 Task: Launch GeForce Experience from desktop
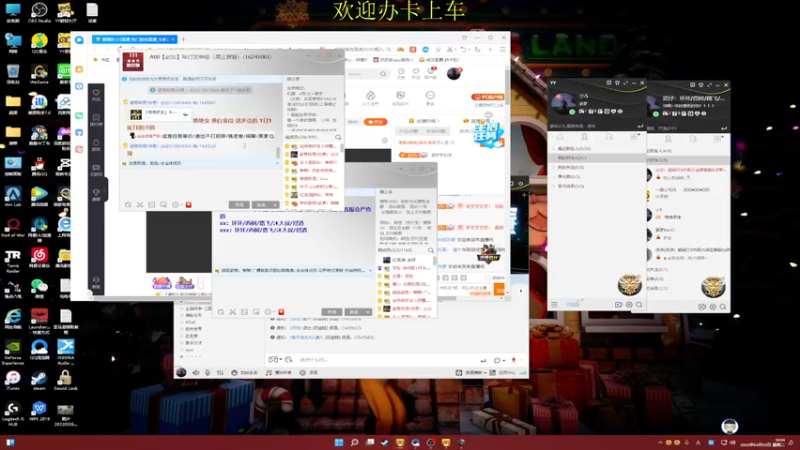click(13, 352)
